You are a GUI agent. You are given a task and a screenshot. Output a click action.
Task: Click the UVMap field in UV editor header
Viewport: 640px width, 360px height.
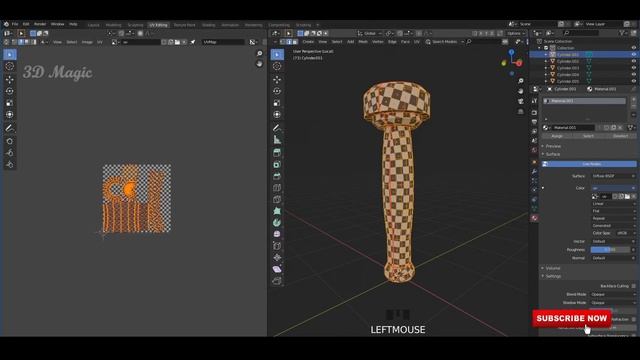(224, 42)
